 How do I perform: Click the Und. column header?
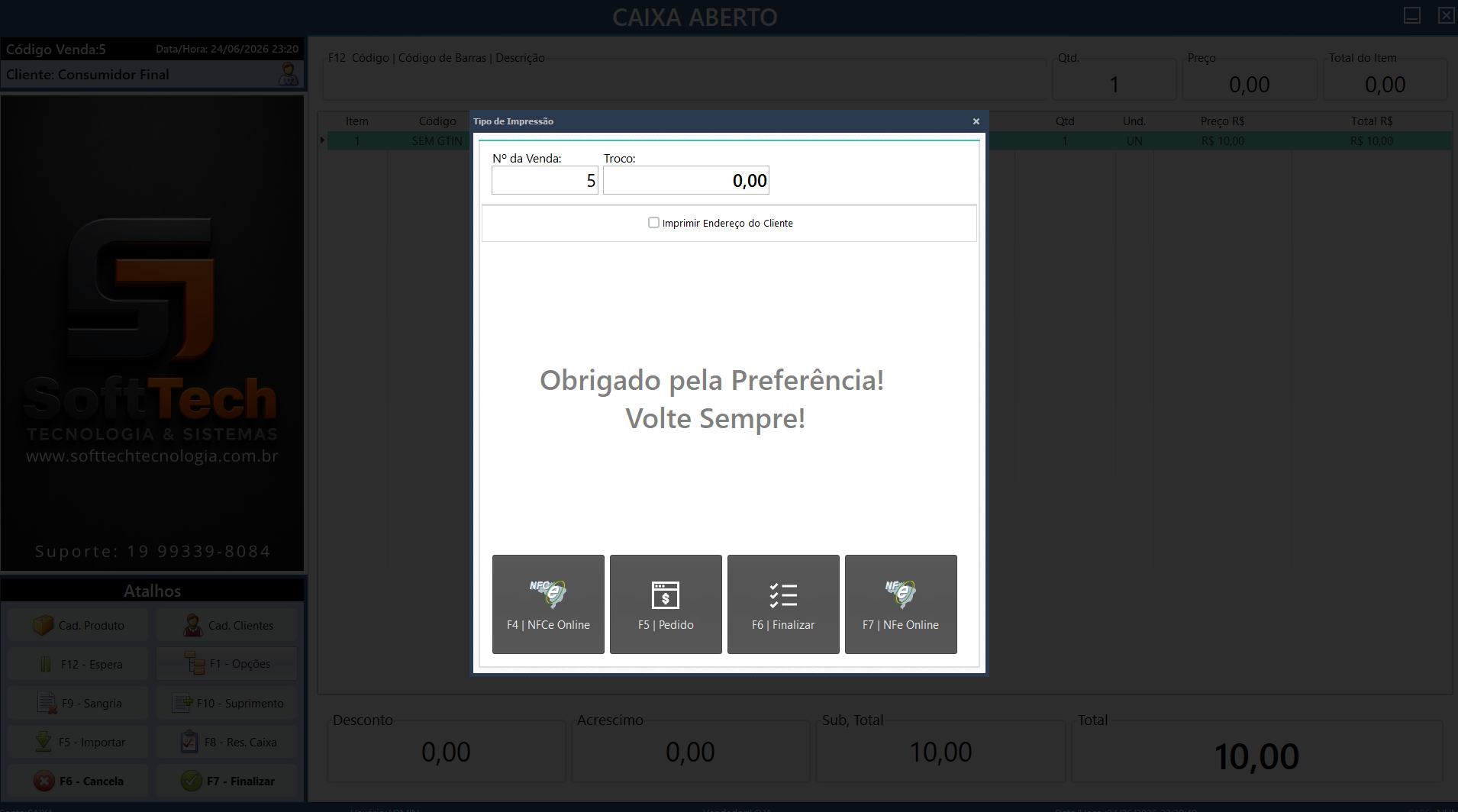tap(1134, 121)
